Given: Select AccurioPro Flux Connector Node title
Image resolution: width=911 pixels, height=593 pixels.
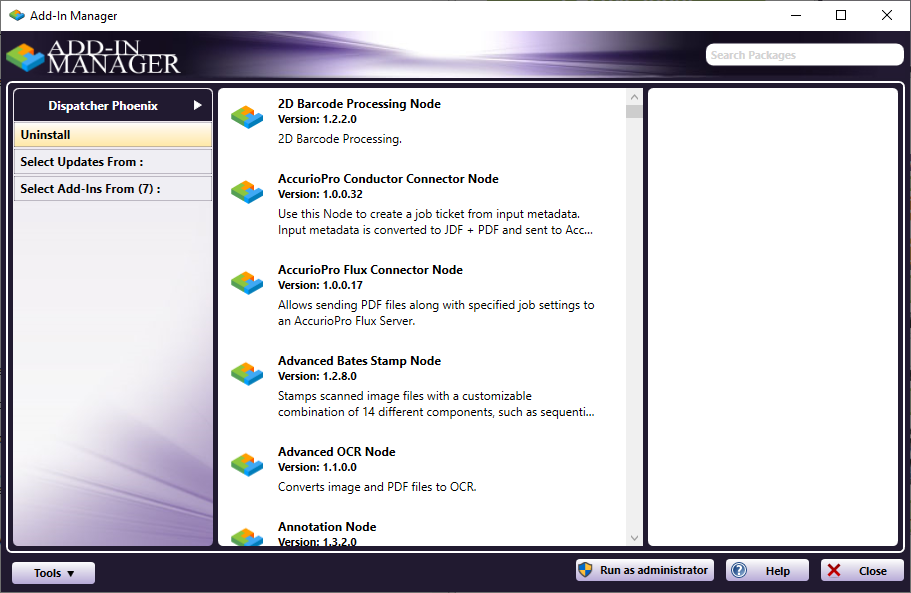Looking at the screenshot, I should tap(370, 270).
